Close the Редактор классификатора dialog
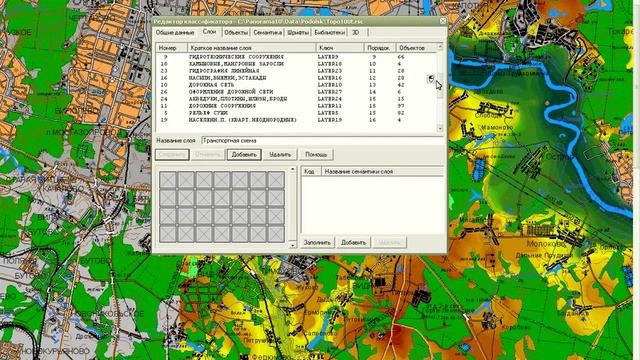The image size is (640, 360). (442, 21)
